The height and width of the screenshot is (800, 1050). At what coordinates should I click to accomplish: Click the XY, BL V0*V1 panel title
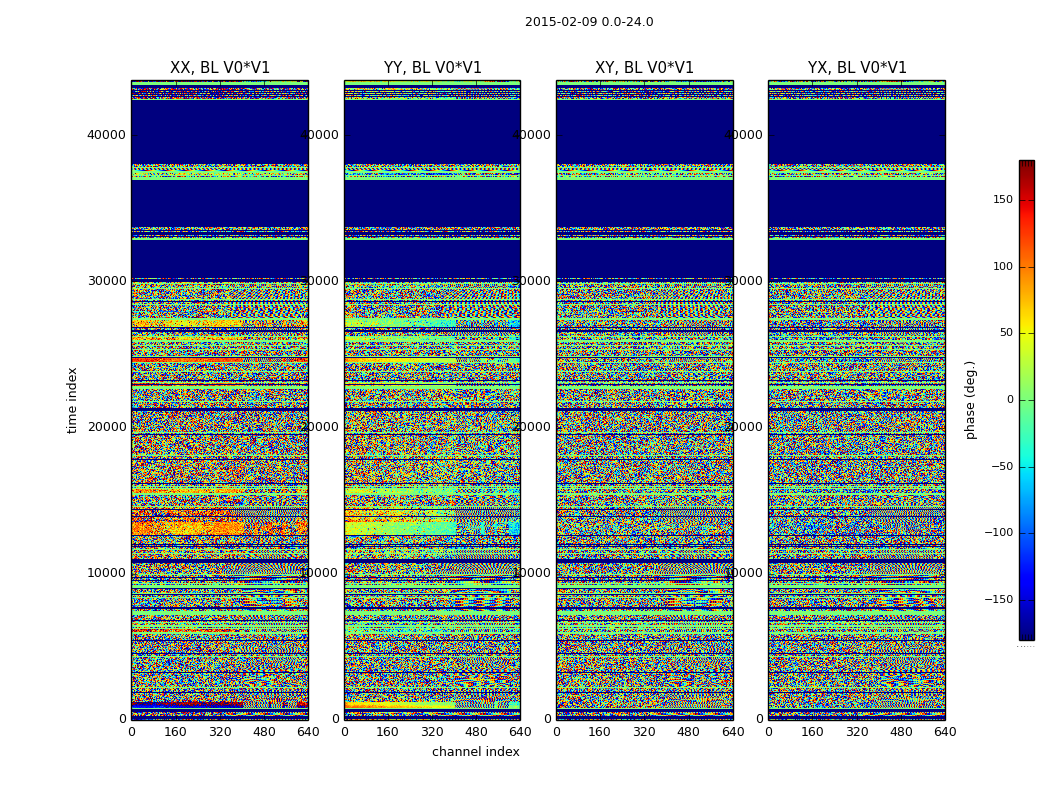tap(644, 68)
